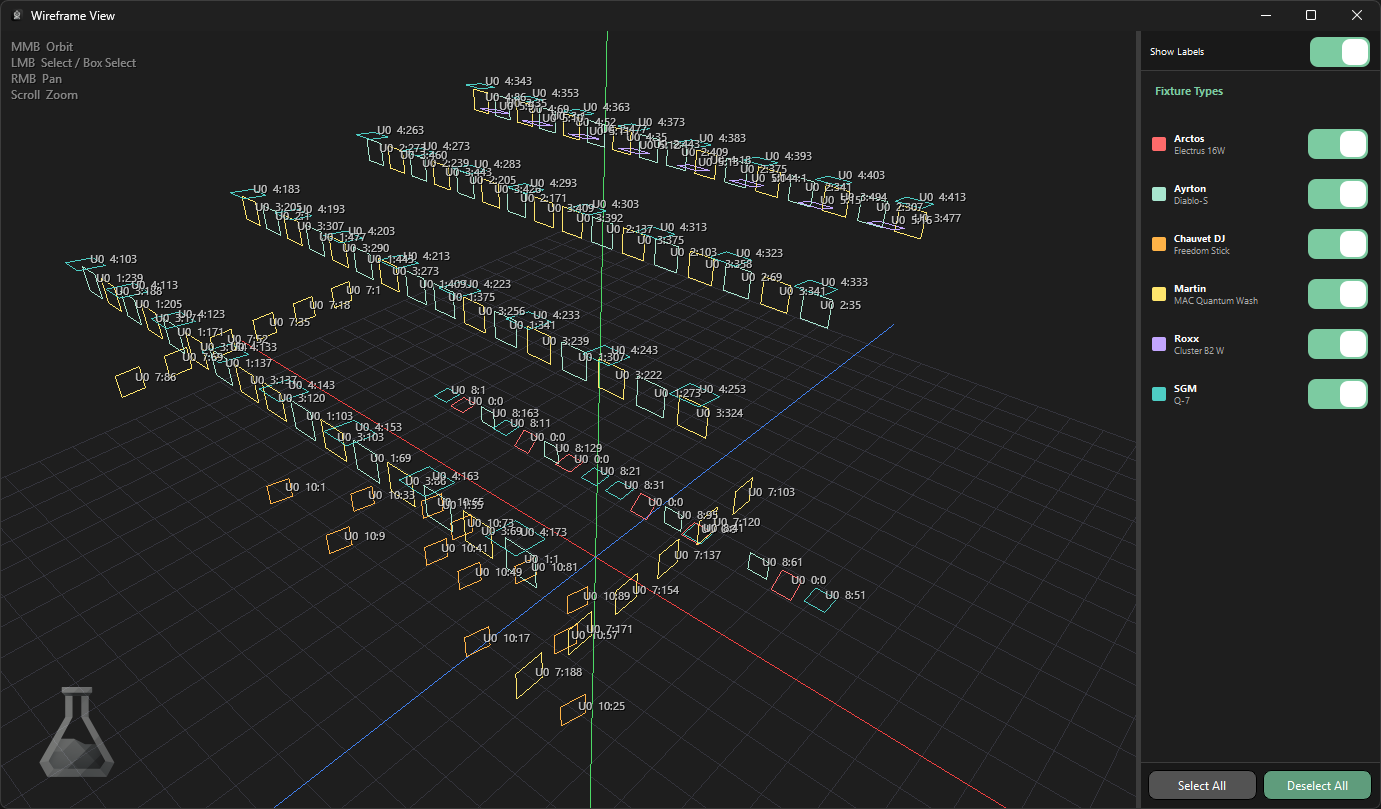Image resolution: width=1381 pixels, height=809 pixels.
Task: Click the Scroll Zoom hint text
Action: click(x=44, y=95)
